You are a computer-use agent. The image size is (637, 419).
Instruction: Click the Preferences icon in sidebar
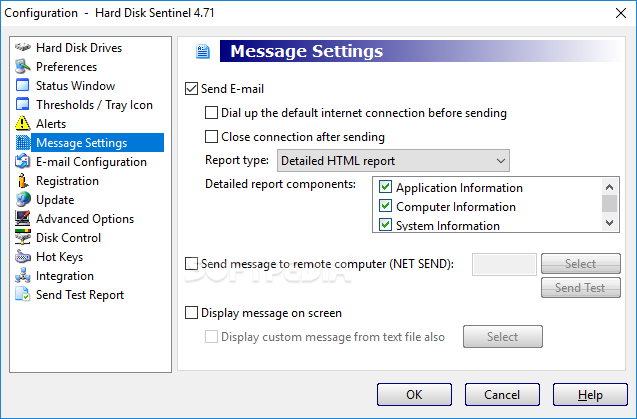pos(23,66)
